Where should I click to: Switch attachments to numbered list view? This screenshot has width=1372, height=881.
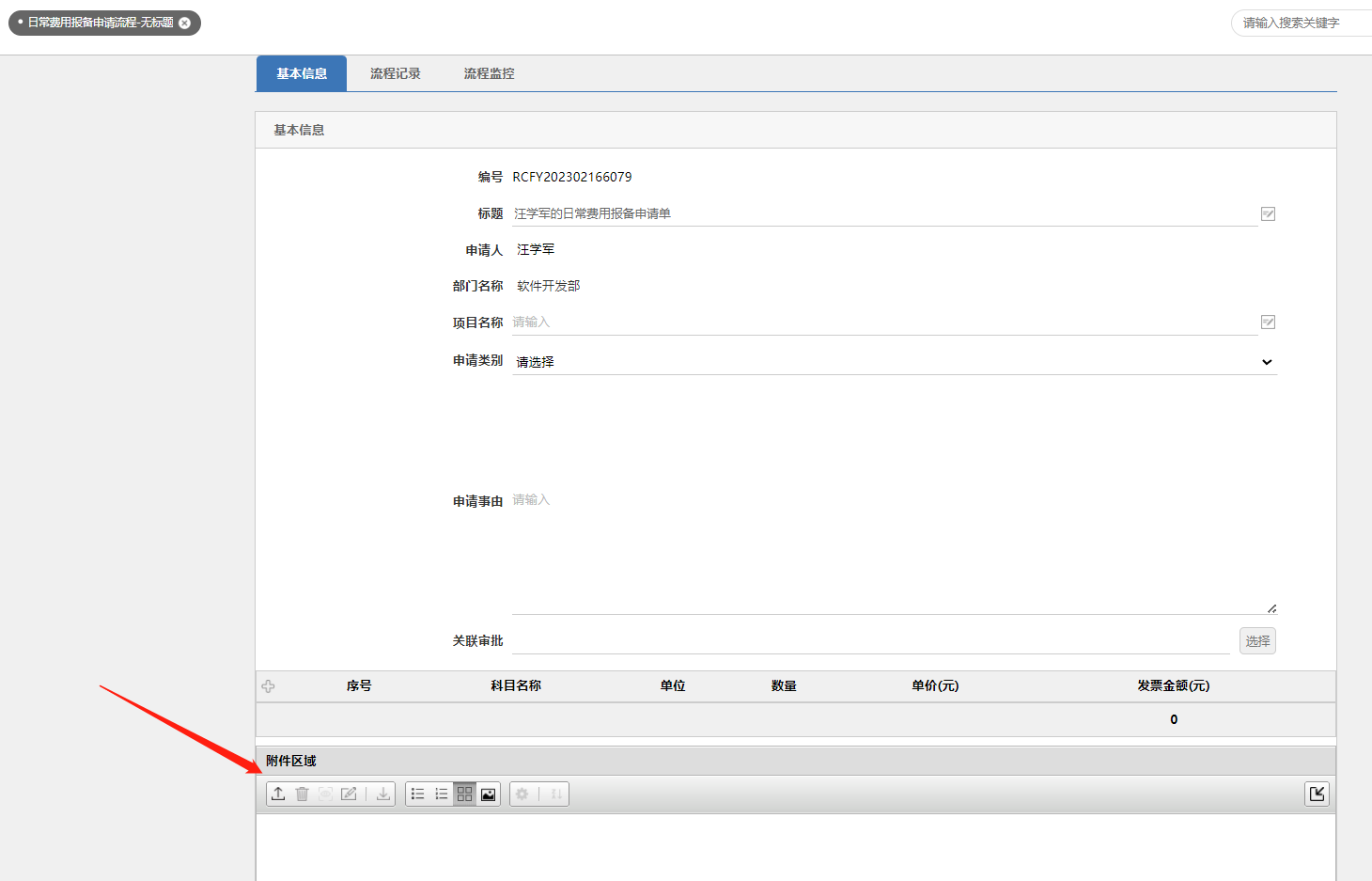tap(442, 794)
